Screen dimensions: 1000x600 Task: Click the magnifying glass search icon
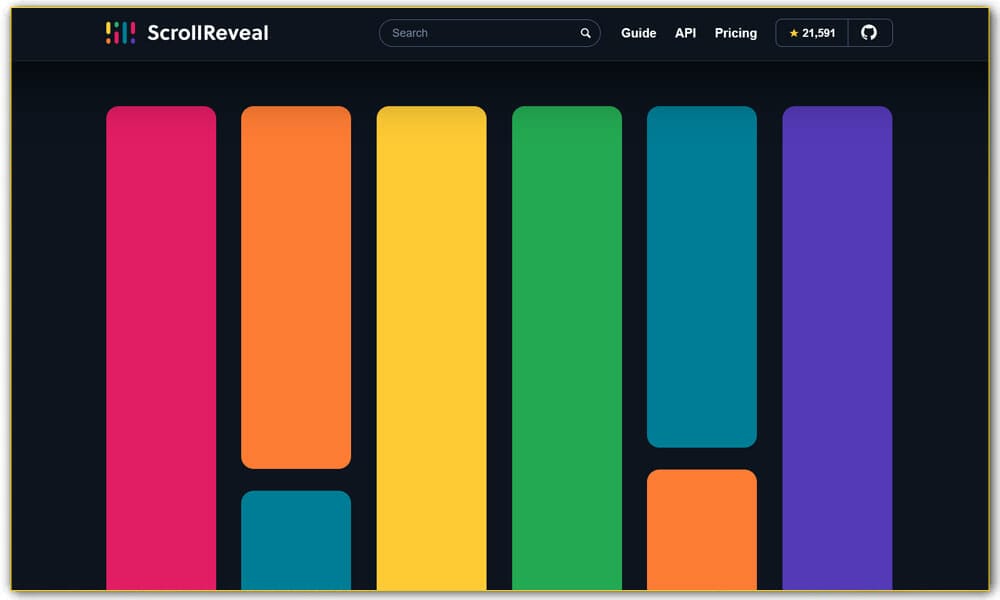(x=585, y=33)
